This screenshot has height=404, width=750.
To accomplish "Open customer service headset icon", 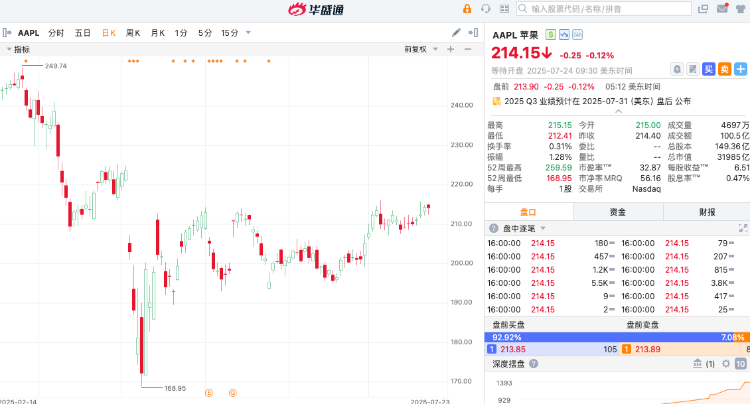I will [x=485, y=9].
